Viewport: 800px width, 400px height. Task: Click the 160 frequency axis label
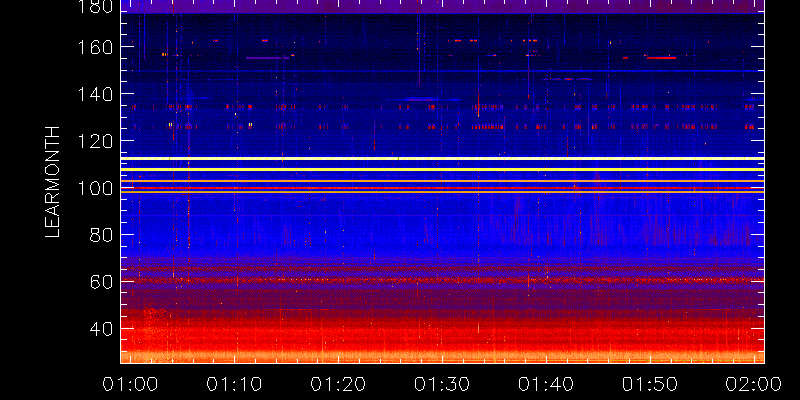95,48
